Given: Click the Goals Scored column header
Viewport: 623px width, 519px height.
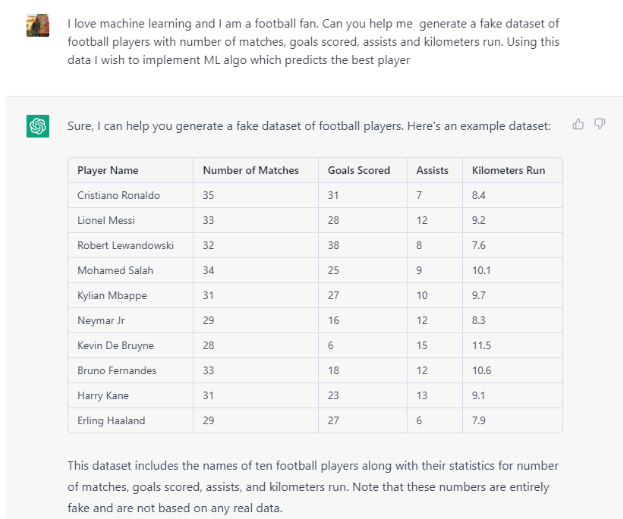Looking at the screenshot, I should (x=359, y=170).
